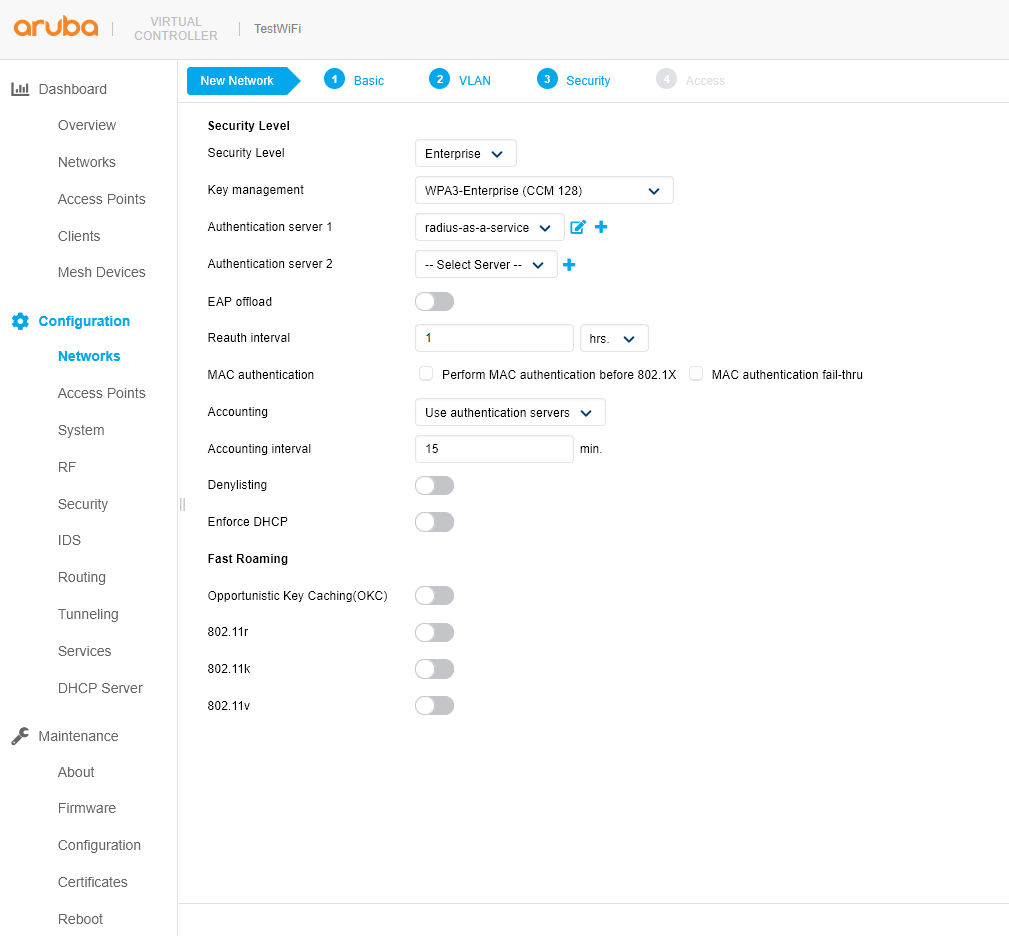Open Configuration under Maintenance
Viewport: 1009px width, 936px height.
pyautogui.click(x=99, y=845)
